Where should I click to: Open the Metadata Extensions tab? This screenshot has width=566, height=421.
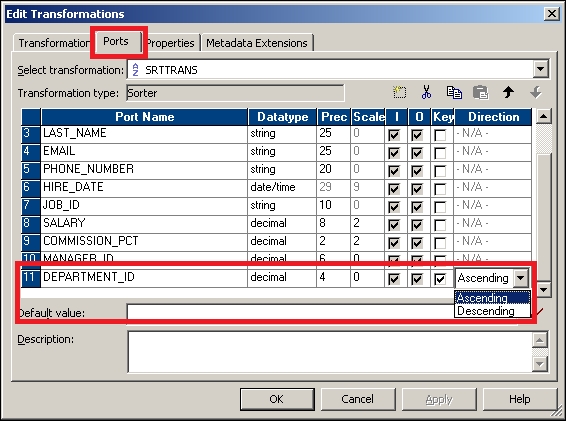click(257, 43)
